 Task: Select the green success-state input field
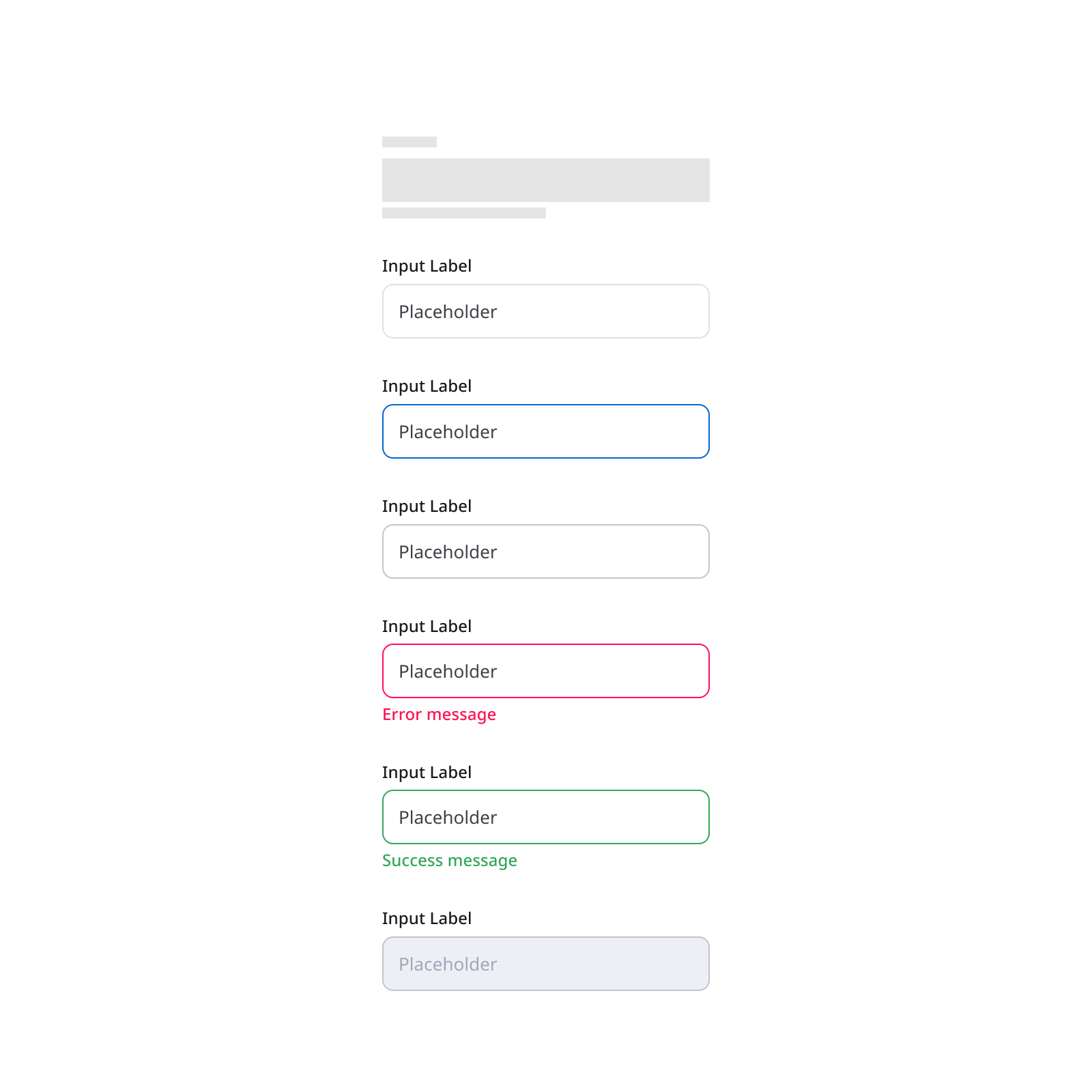click(545, 817)
